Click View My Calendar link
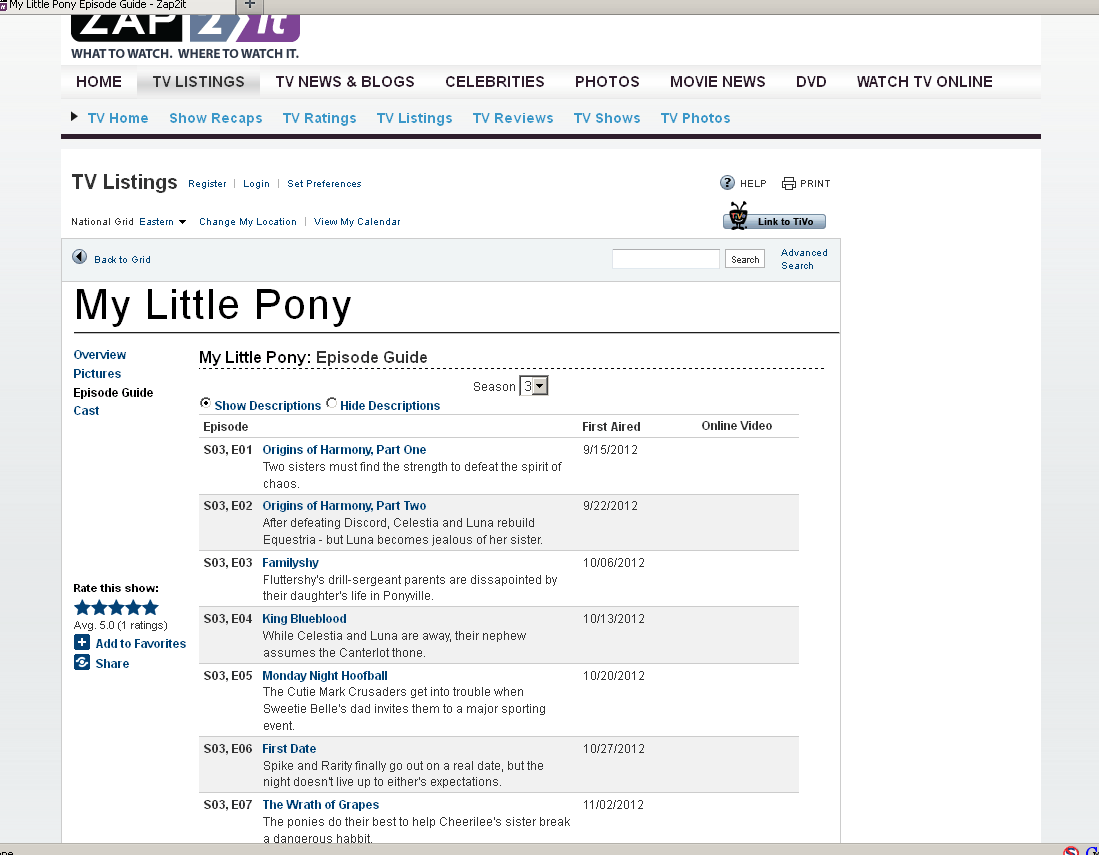 click(x=357, y=221)
